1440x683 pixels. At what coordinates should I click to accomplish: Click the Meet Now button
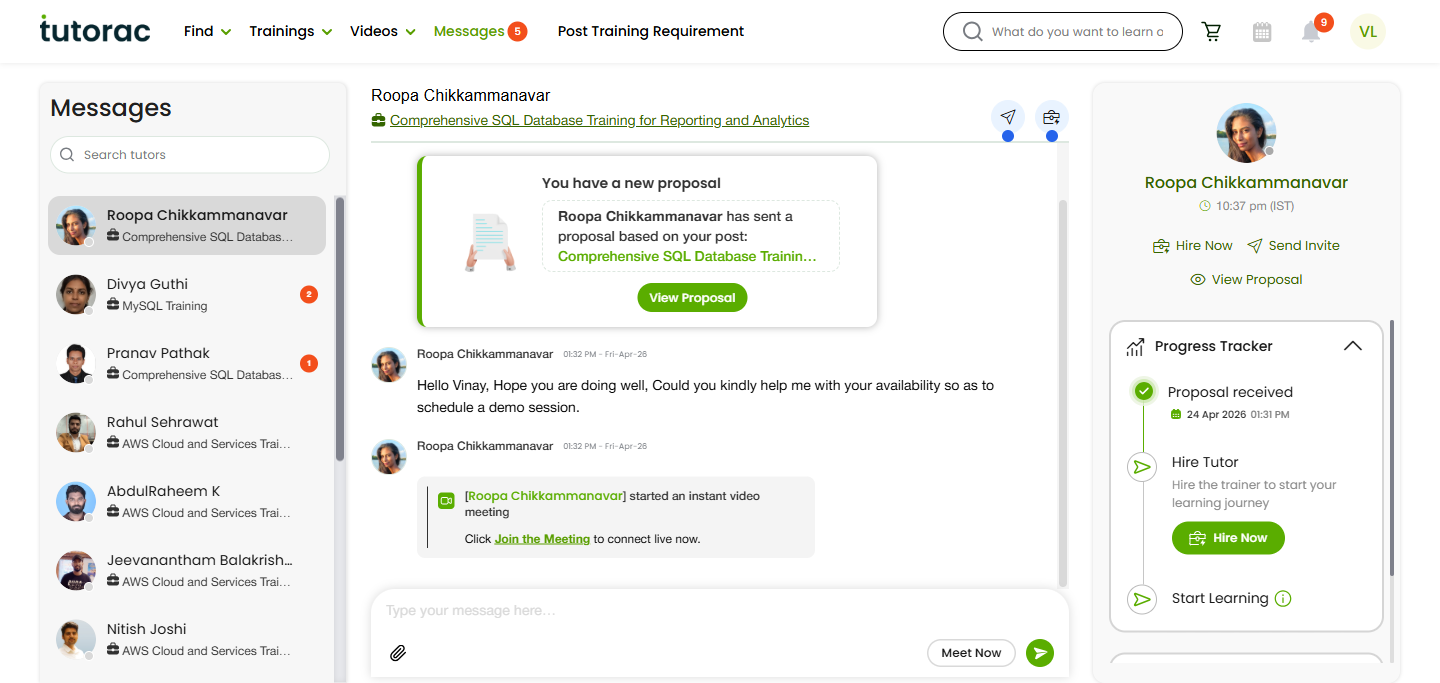click(971, 653)
